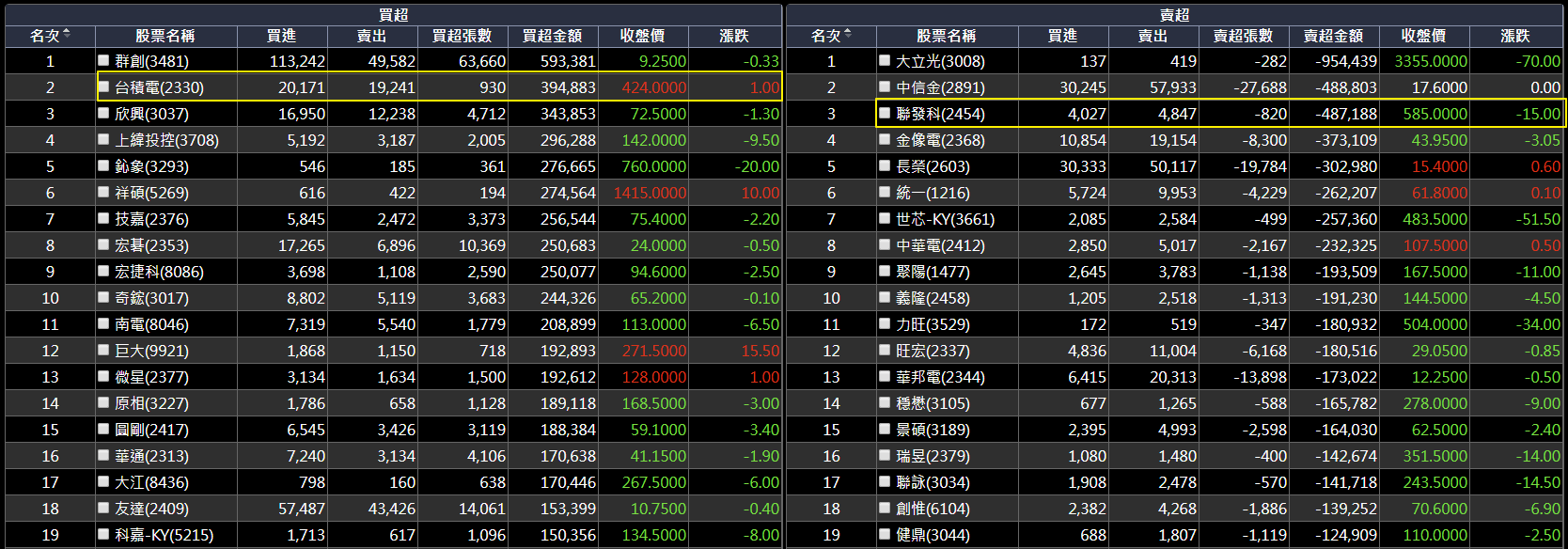
Task: Sort by the 買超張數 column header
Action: pos(462,36)
